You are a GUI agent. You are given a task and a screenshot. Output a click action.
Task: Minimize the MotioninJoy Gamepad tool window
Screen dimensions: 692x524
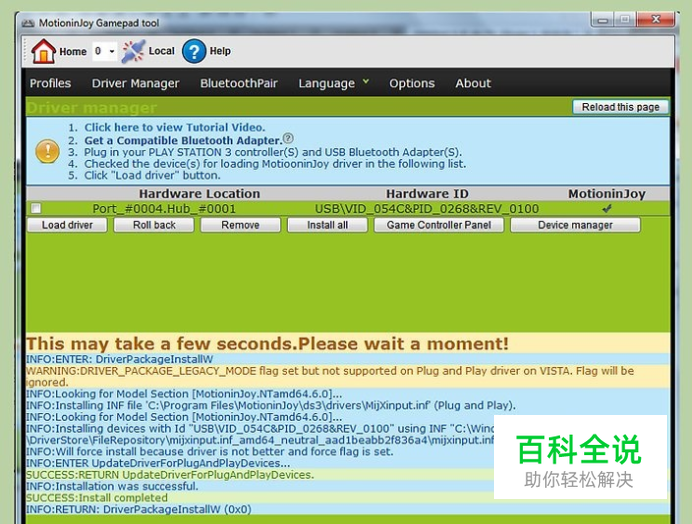click(x=602, y=19)
